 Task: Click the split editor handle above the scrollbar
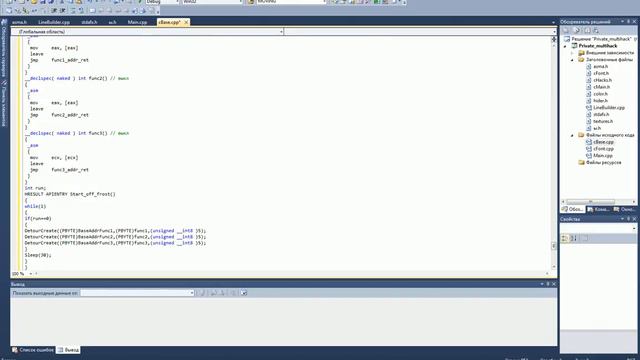point(554,39)
